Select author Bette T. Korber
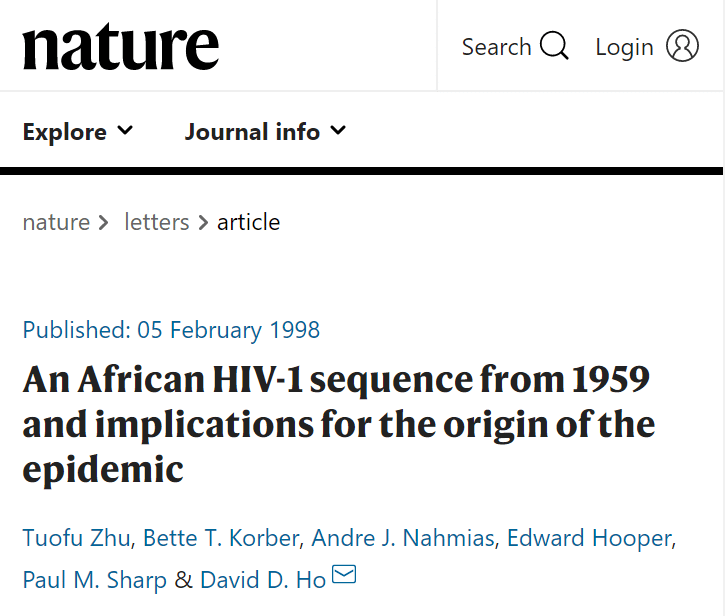Image resolution: width=725 pixels, height=616 pixels. click(x=221, y=538)
